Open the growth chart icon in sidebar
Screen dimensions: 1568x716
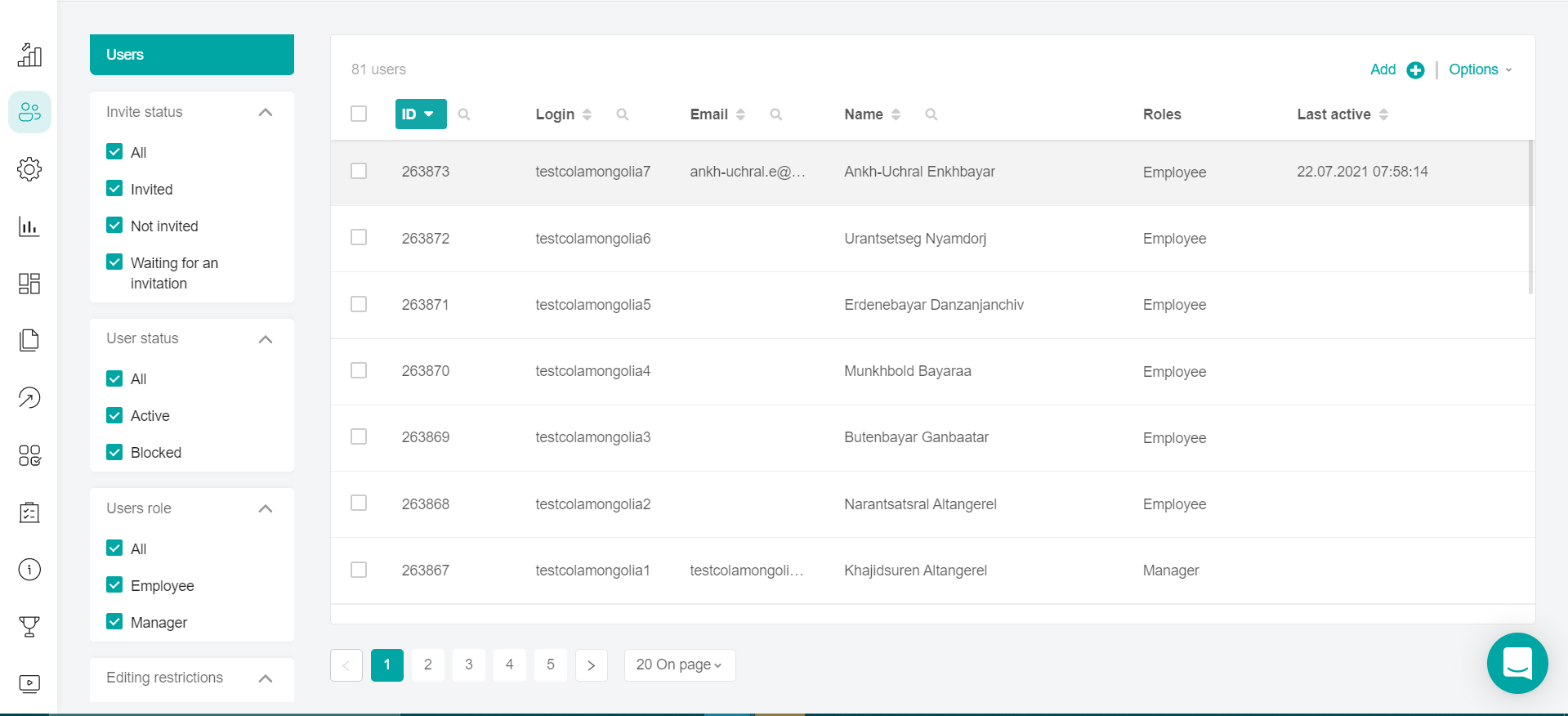[29, 55]
